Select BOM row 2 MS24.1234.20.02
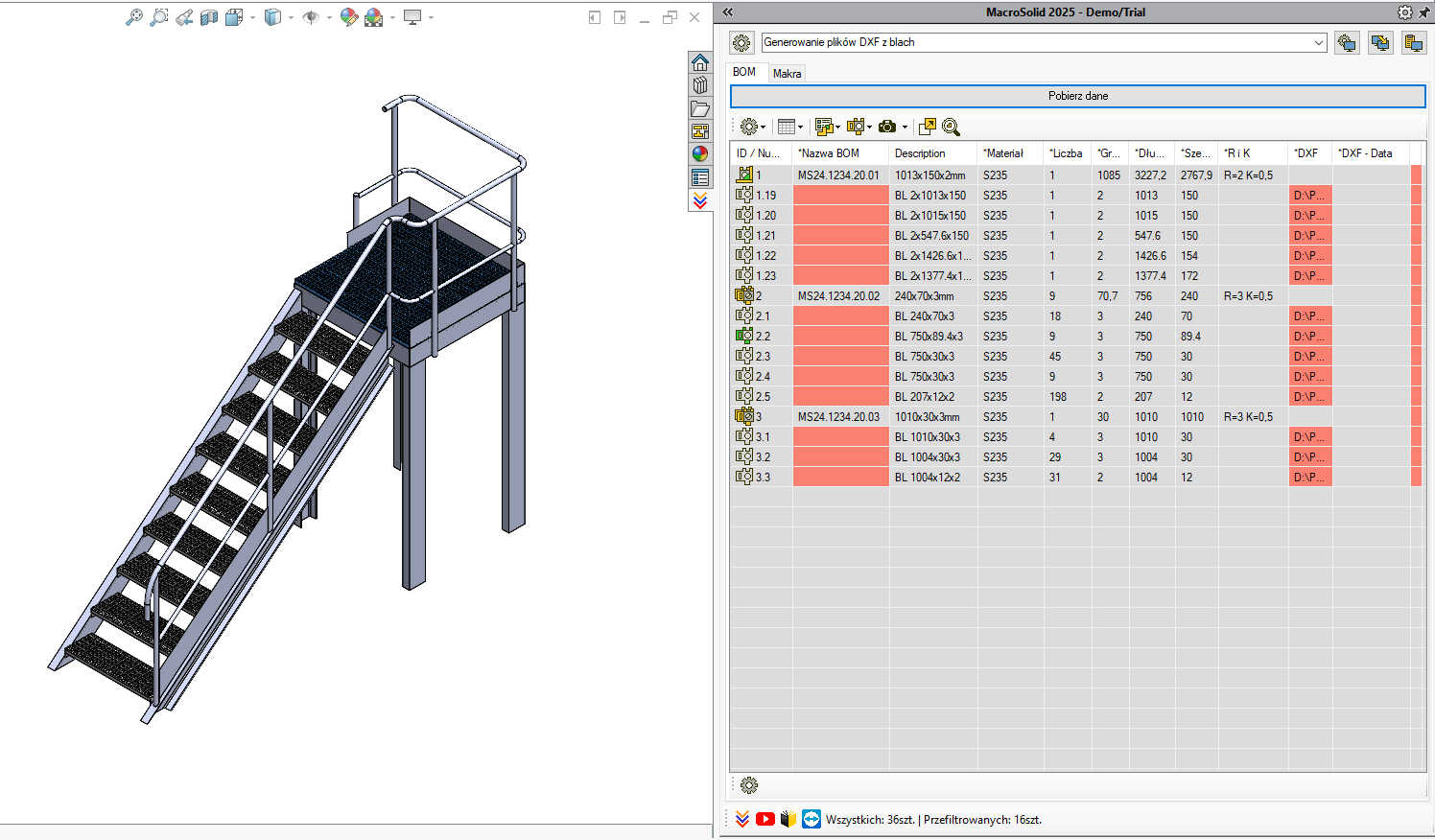This screenshot has width=1435, height=840. pos(1074,296)
